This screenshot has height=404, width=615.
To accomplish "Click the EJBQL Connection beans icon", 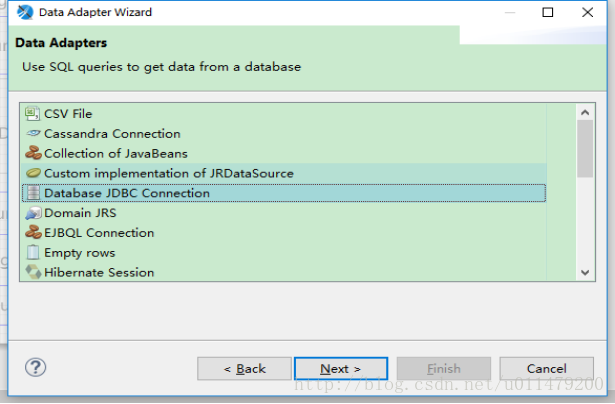I will (x=33, y=233).
